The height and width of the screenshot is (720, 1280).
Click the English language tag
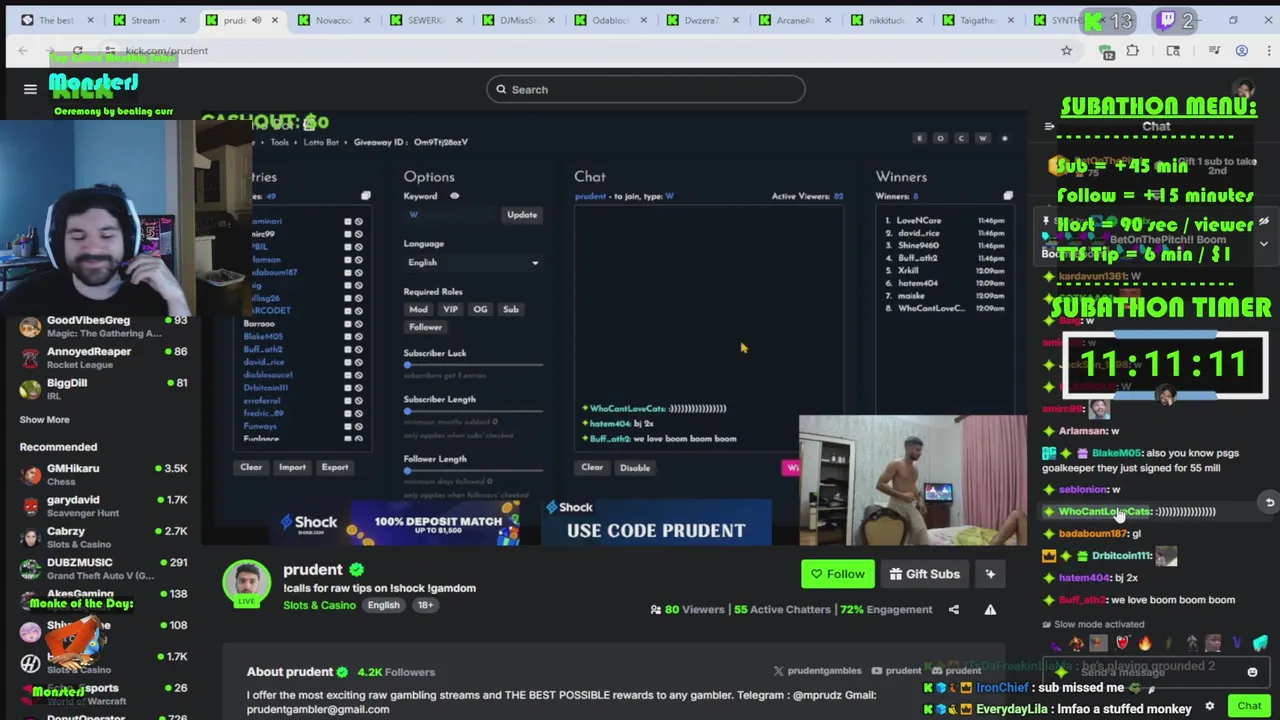tap(383, 605)
